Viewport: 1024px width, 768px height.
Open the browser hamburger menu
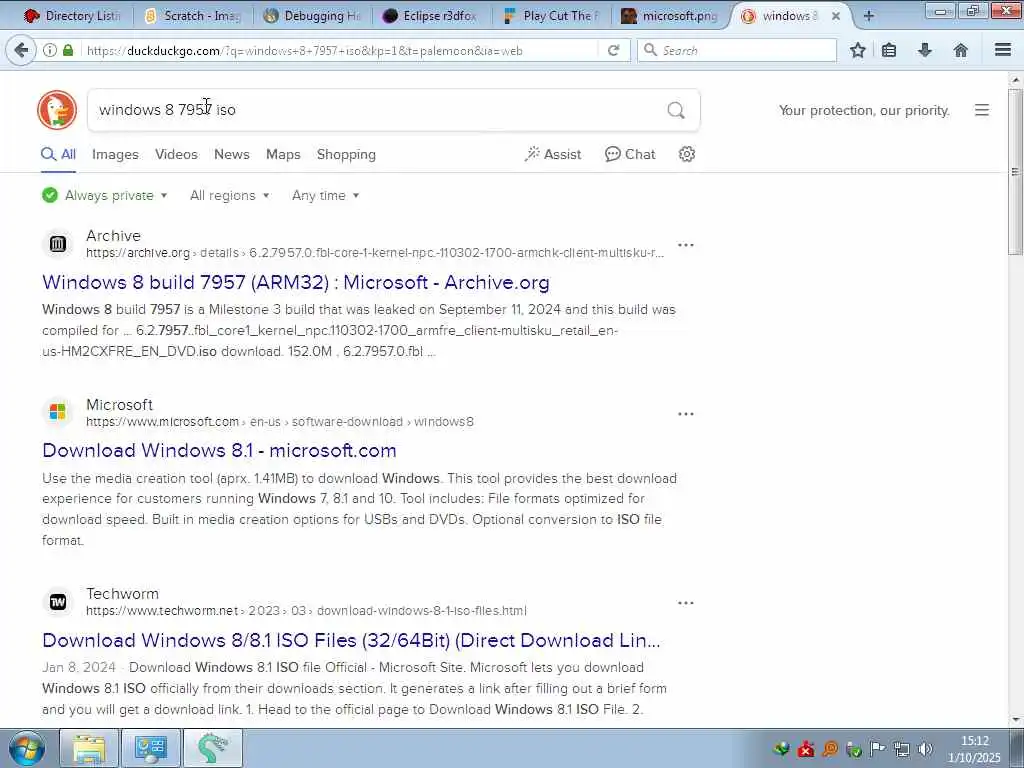pos(1003,50)
